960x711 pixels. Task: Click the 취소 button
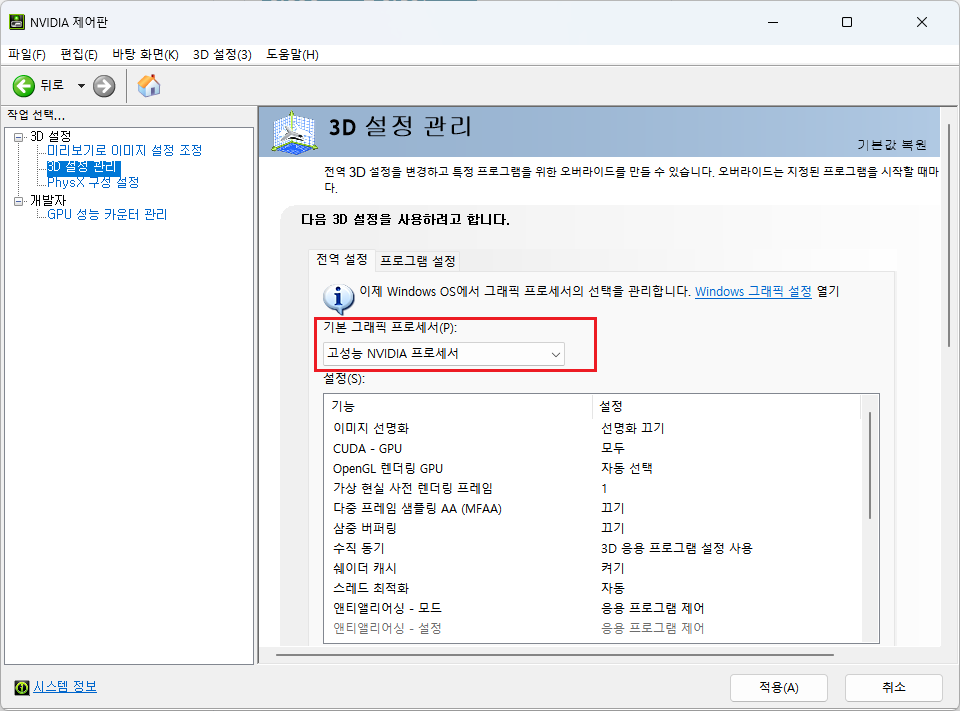(893, 688)
